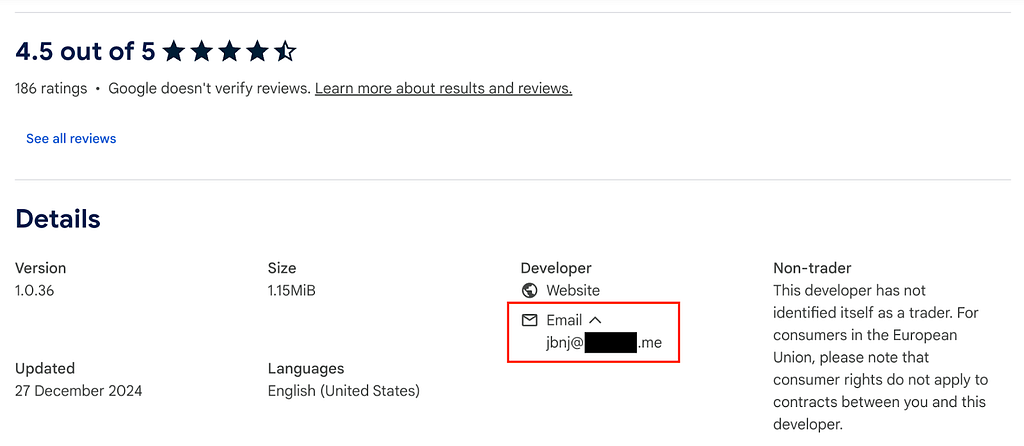Click the version number 1.0.36
Screen dimensions: 1024x446
[35, 291]
